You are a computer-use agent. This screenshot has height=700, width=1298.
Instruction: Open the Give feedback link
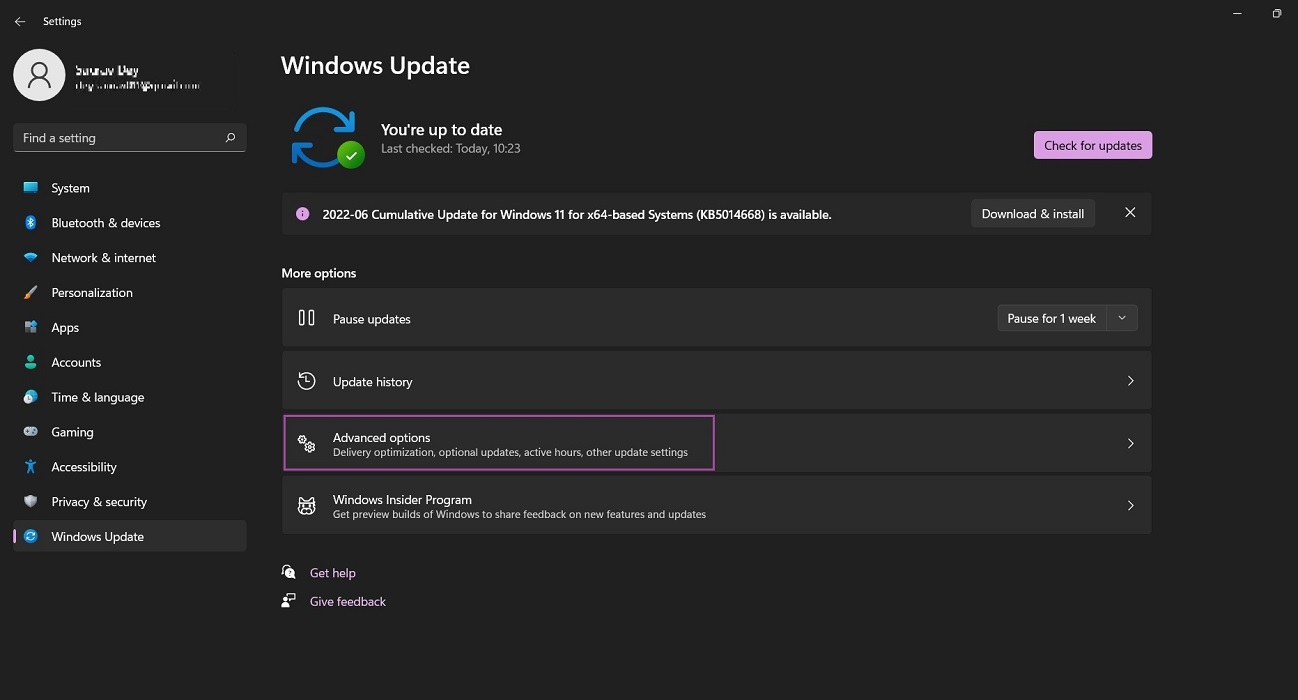pos(347,601)
